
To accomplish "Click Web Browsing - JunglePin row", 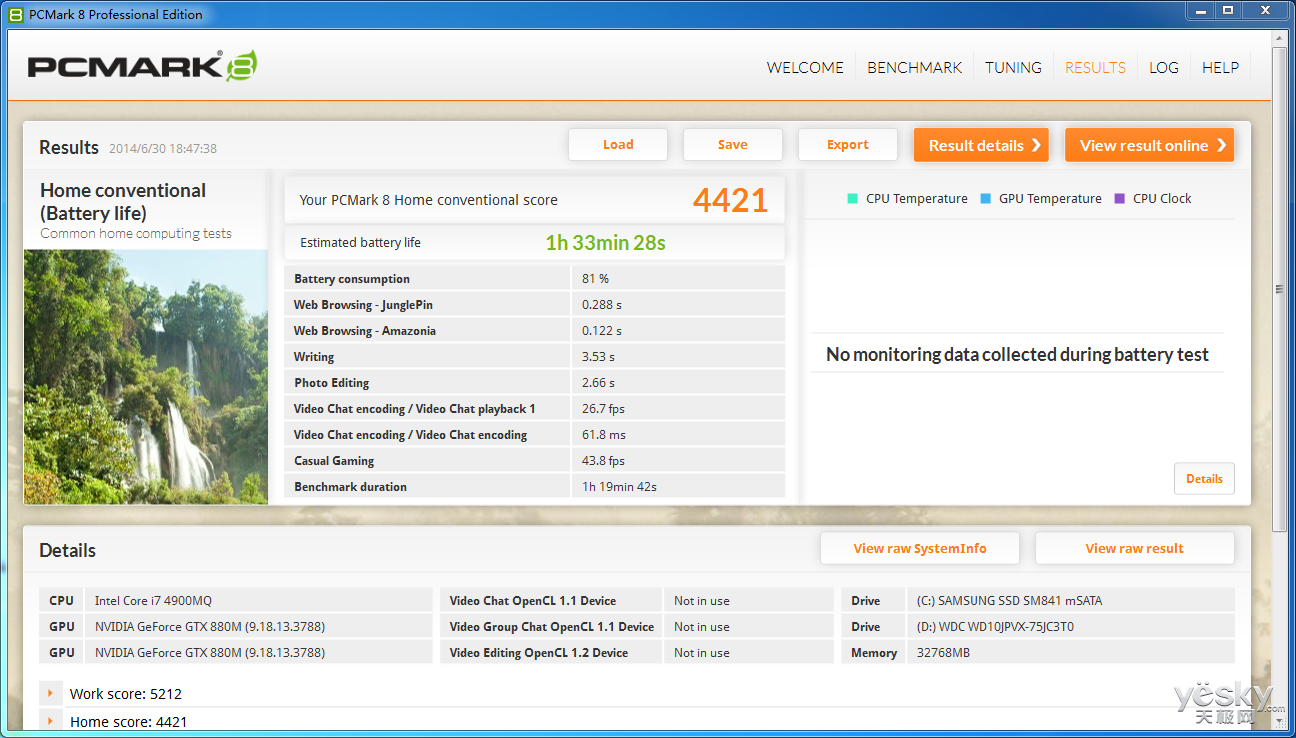I will [535, 304].
